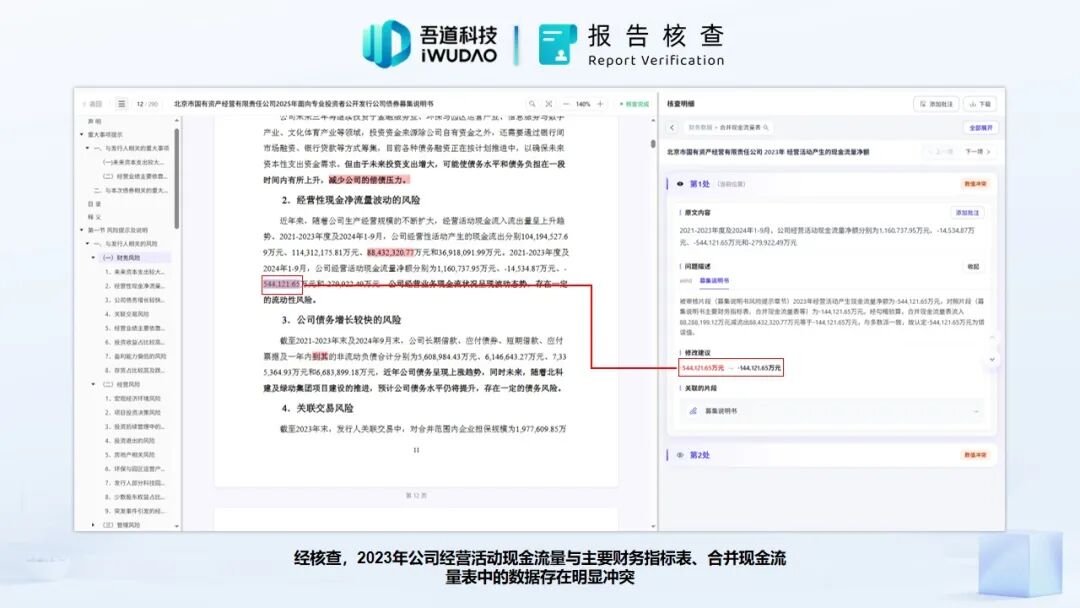The width and height of the screenshot is (1080, 608).
Task: Collapse 一、与发行人相关的重大事项 outline node
Action: click(x=87, y=148)
